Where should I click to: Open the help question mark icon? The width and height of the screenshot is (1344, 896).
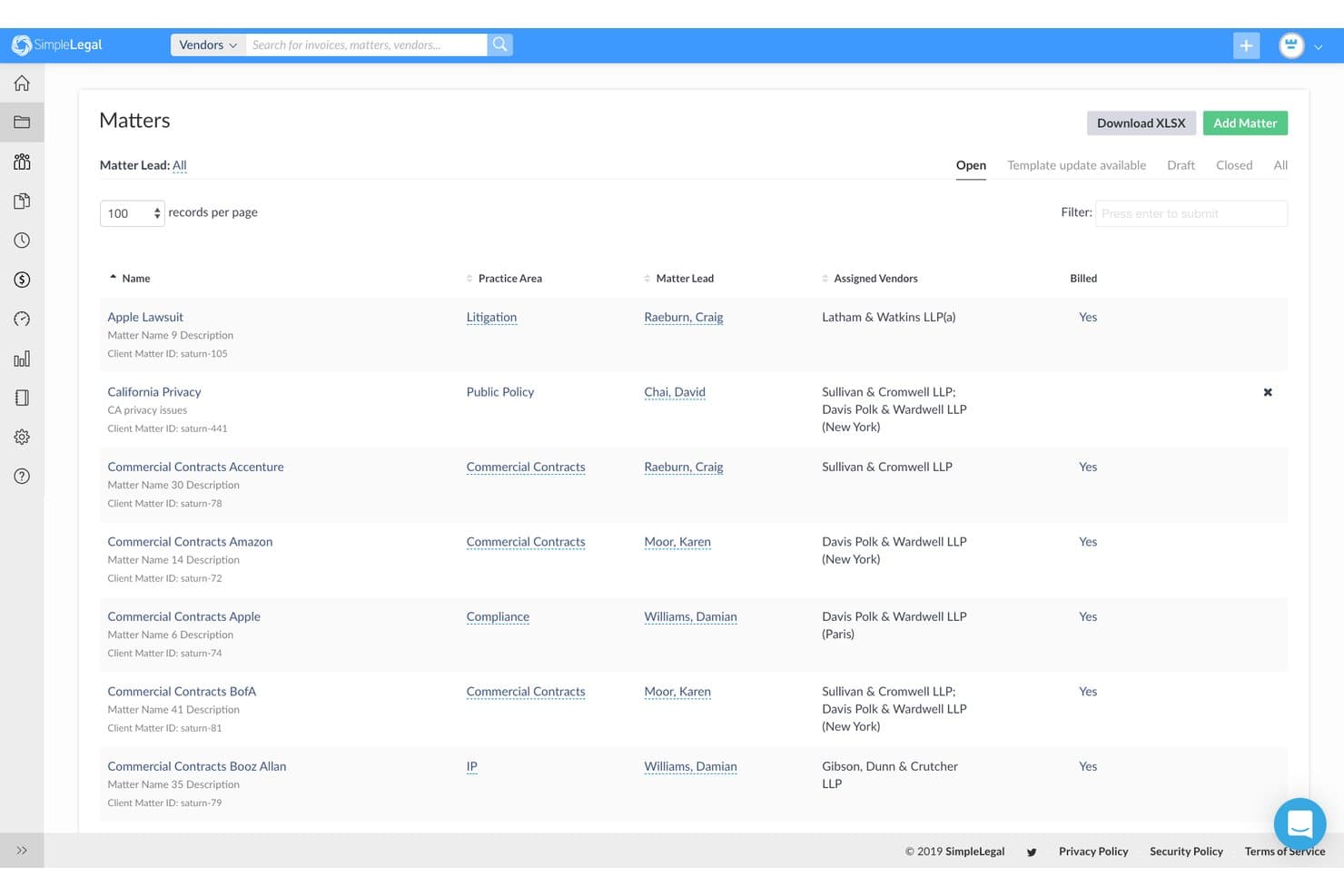[x=22, y=477]
